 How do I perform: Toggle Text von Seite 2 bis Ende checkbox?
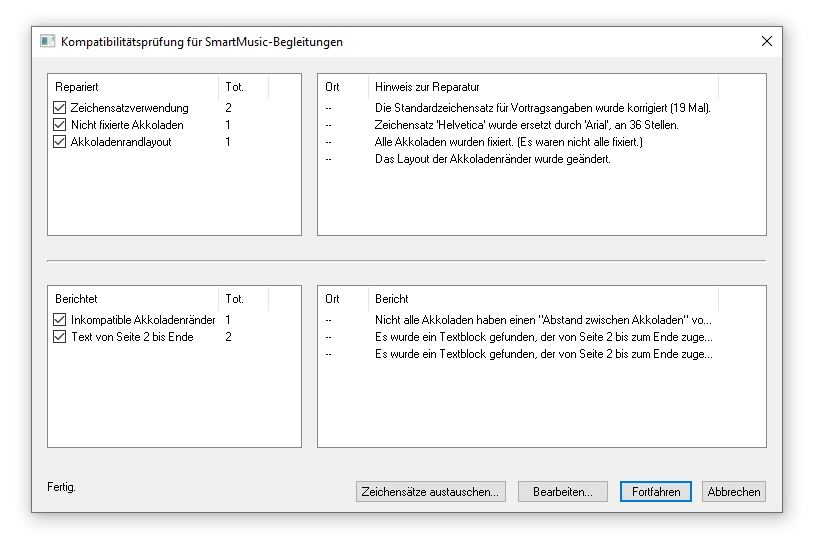pos(60,337)
